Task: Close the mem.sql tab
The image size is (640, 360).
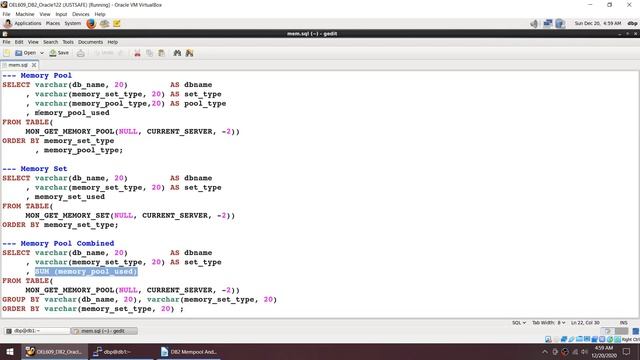Action: [x=34, y=65]
